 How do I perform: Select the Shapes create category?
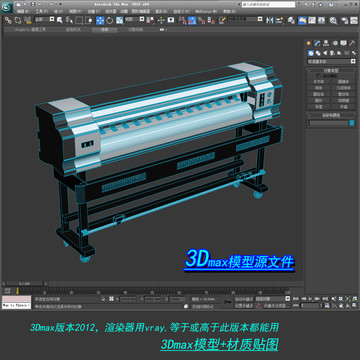point(318,53)
